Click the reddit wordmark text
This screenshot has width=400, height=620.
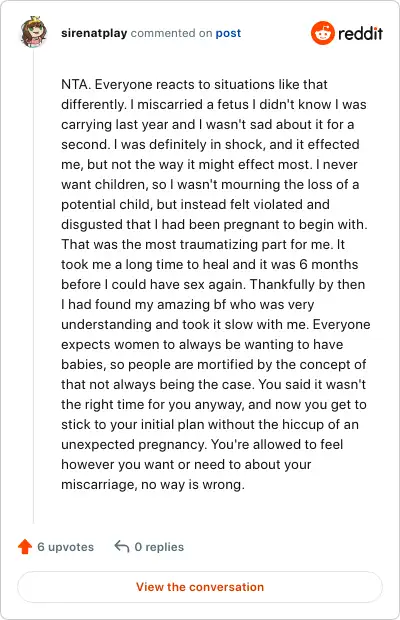(360, 33)
